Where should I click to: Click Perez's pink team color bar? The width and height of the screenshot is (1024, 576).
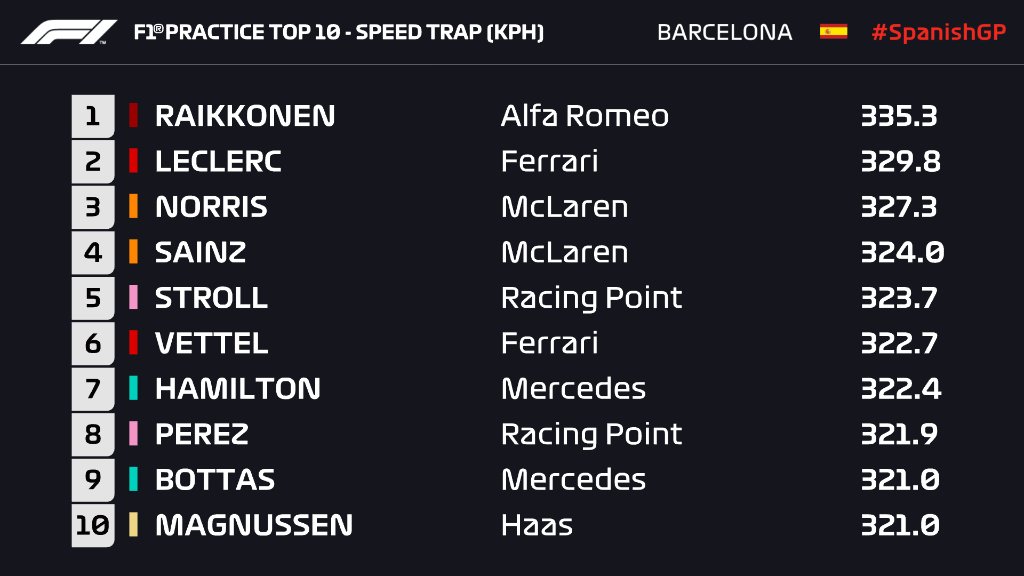coord(133,434)
